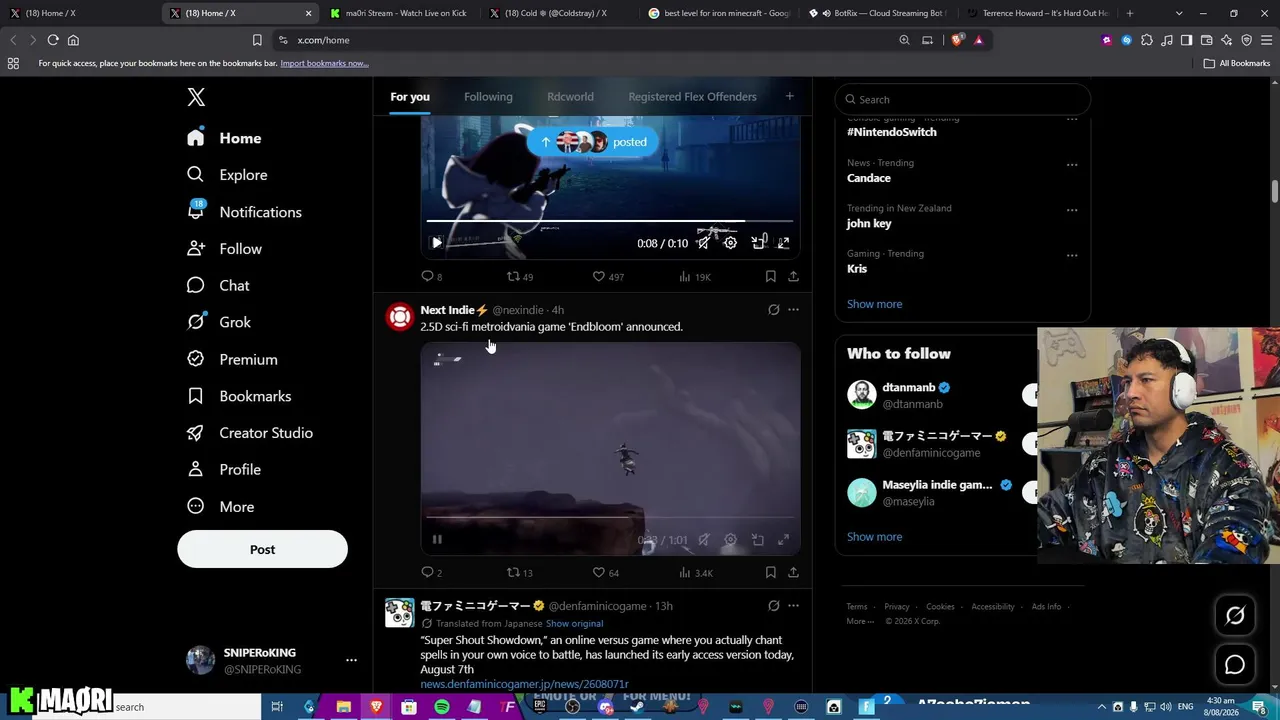View analytics showing 19K views
Screen dimensions: 1280x720
[x=694, y=276]
